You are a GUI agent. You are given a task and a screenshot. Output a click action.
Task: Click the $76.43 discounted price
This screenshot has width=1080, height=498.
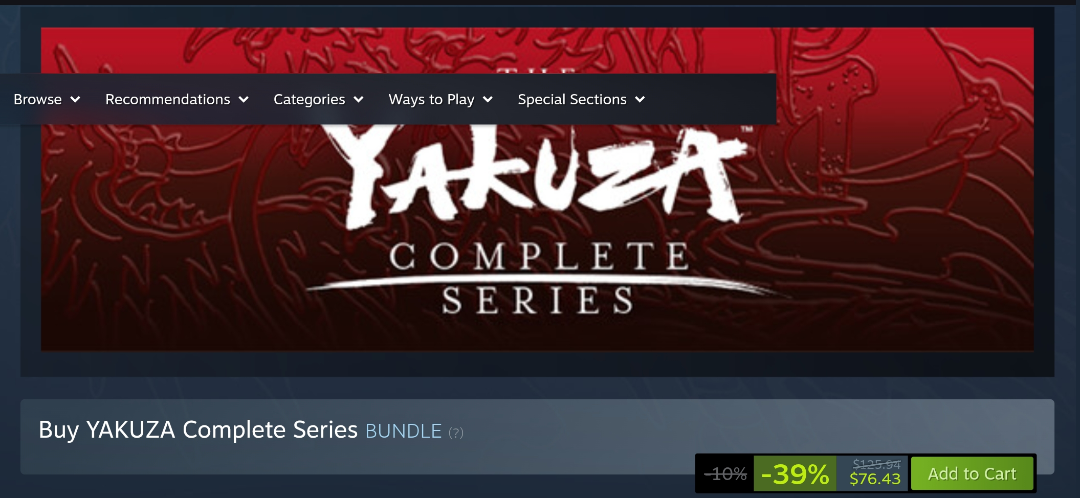[x=875, y=479]
